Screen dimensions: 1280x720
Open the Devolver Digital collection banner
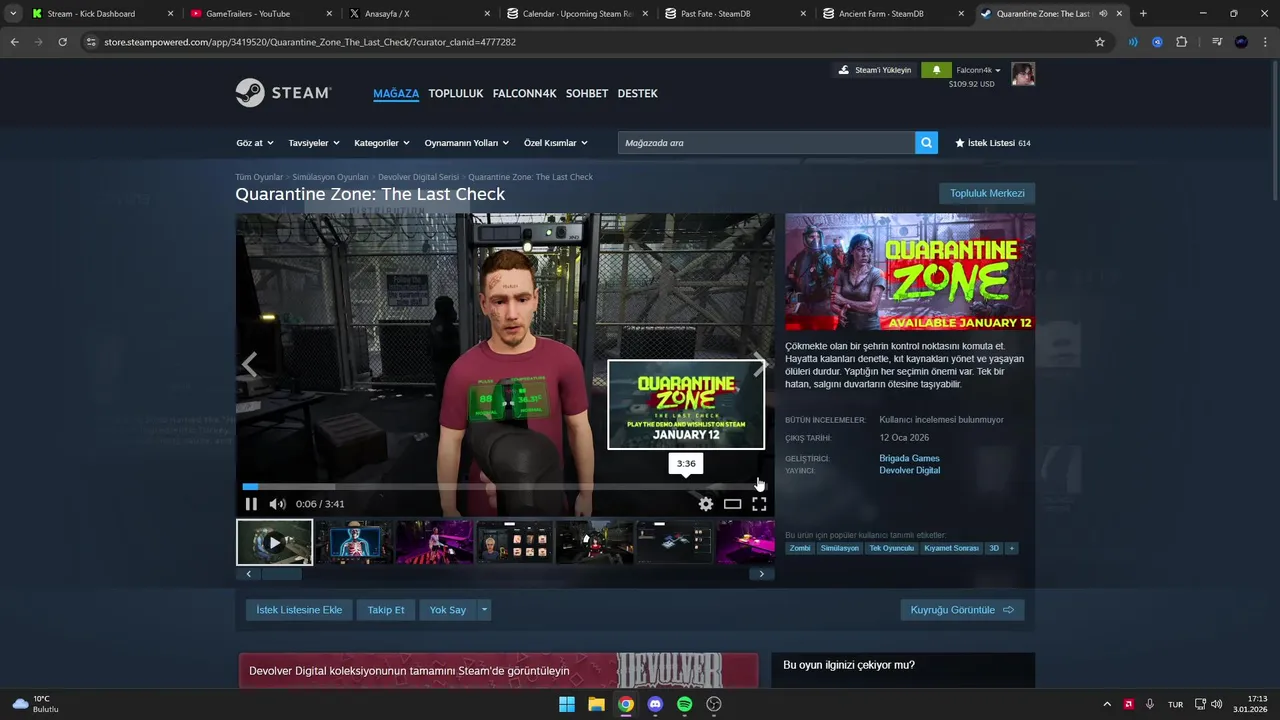[498, 670]
